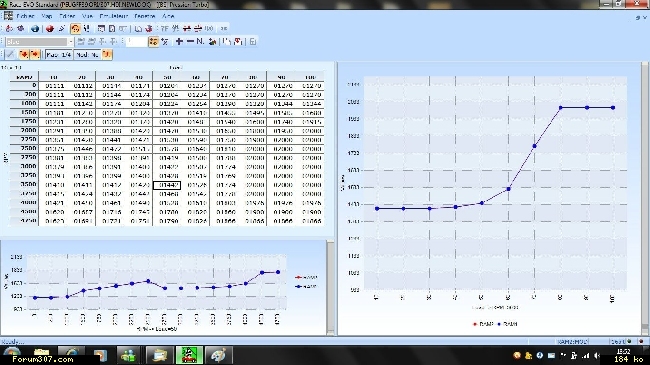Click the white value input field in the second toolbar

tap(136, 41)
